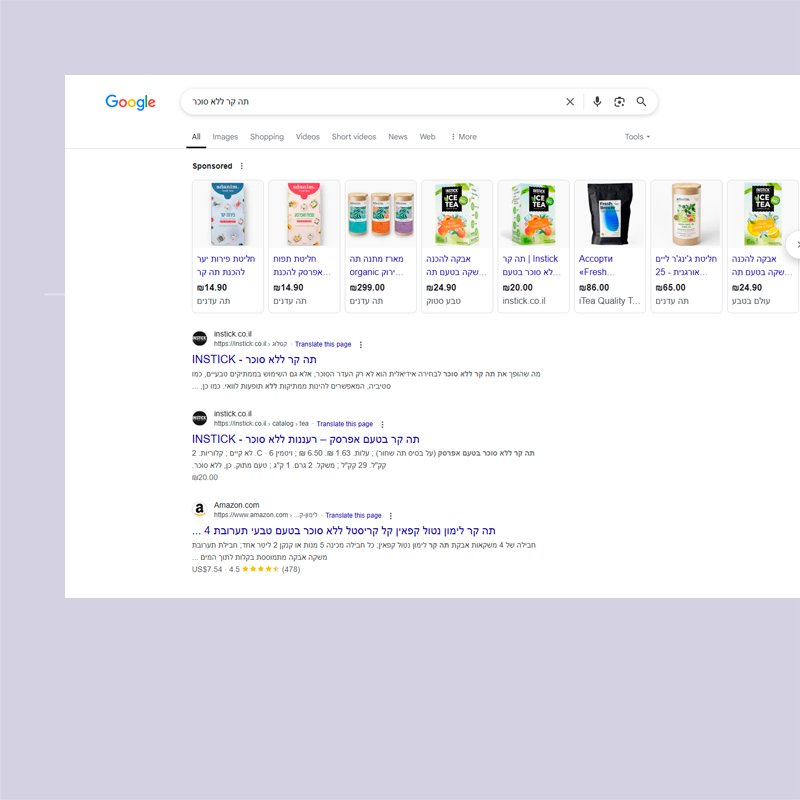Click the 'Ассорти «Fresh...' product title
The height and width of the screenshot is (800, 800).
coord(596,265)
